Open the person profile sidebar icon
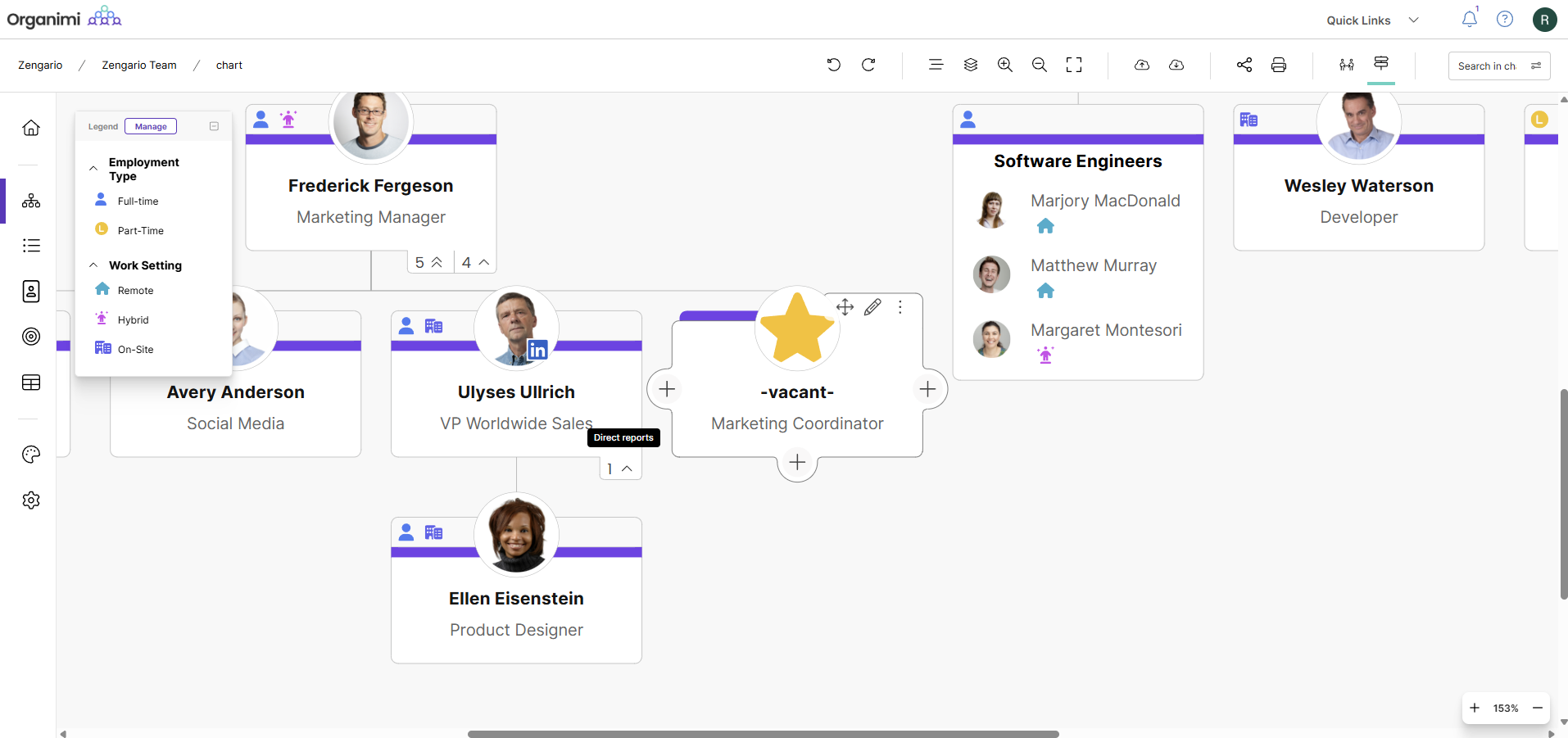1568x738 pixels. 31,292
